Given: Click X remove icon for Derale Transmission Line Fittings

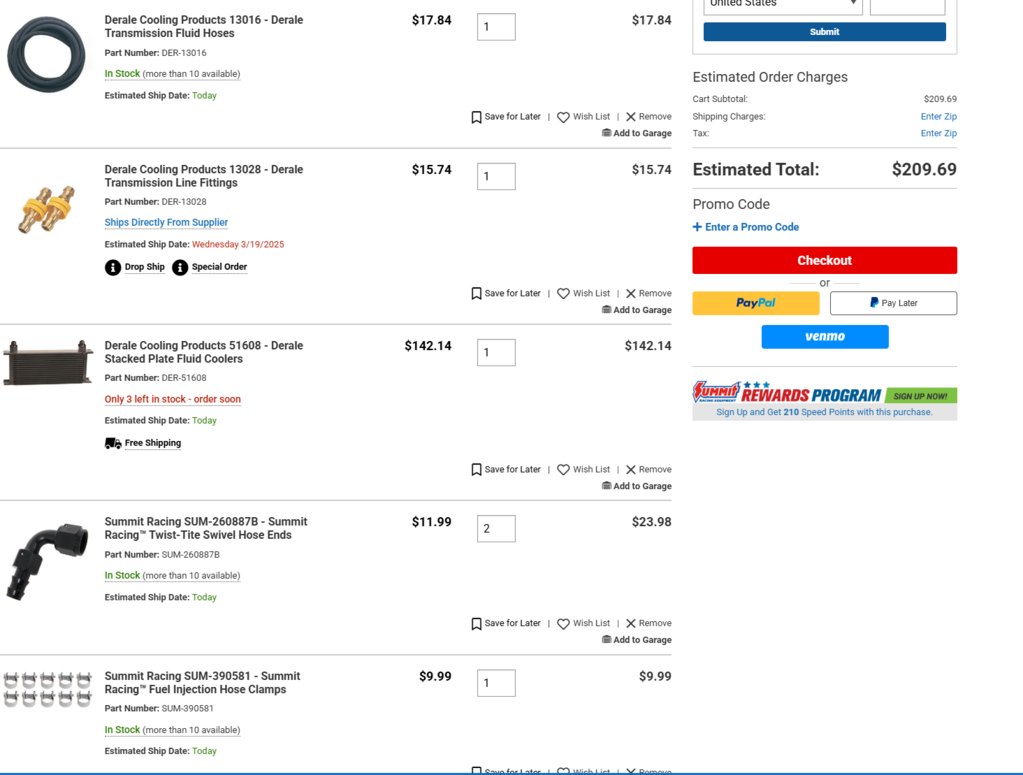Looking at the screenshot, I should [x=631, y=294].
